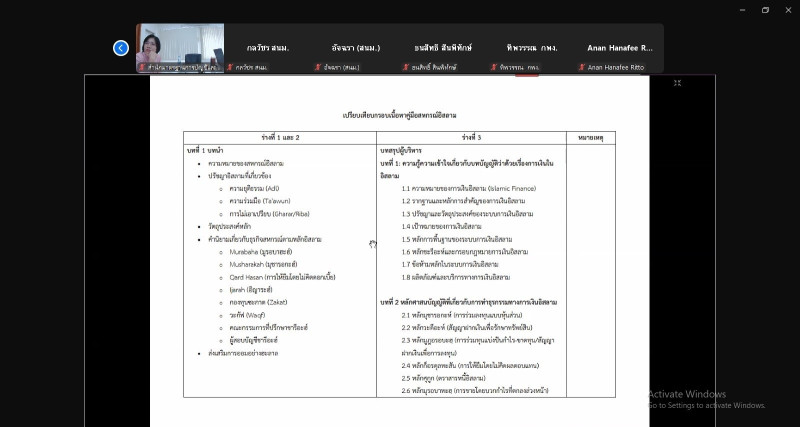Click the line containing '(Ta'awun)'
800x427 pixels.
click(x=260, y=201)
